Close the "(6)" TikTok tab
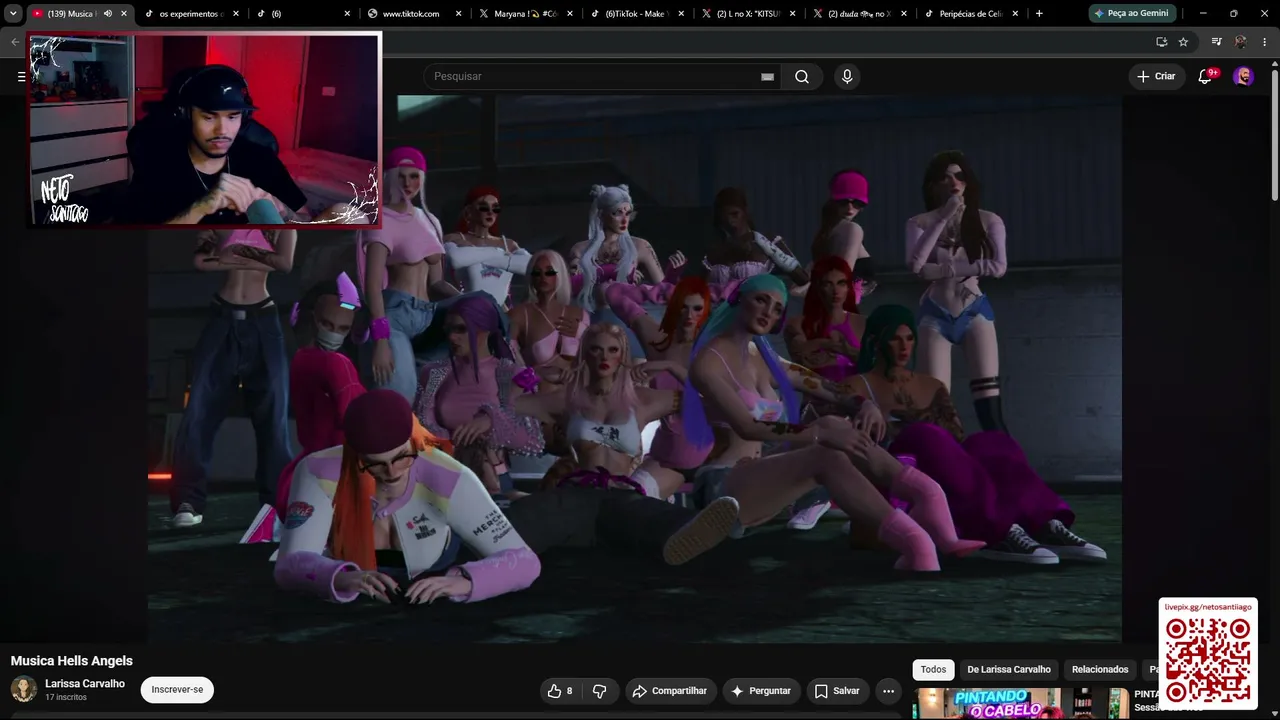The image size is (1280, 720). 347,13
